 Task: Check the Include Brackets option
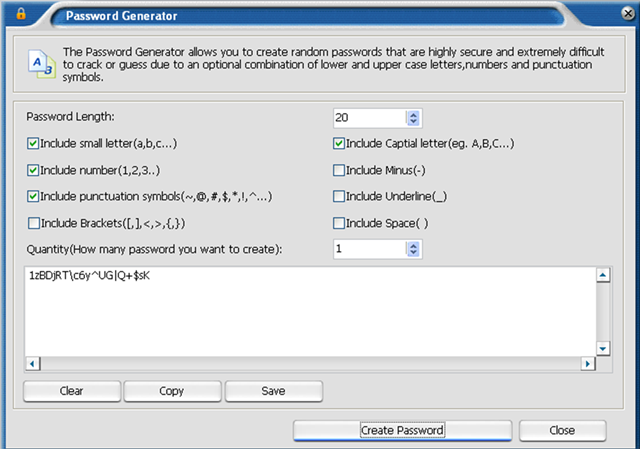coord(34,223)
